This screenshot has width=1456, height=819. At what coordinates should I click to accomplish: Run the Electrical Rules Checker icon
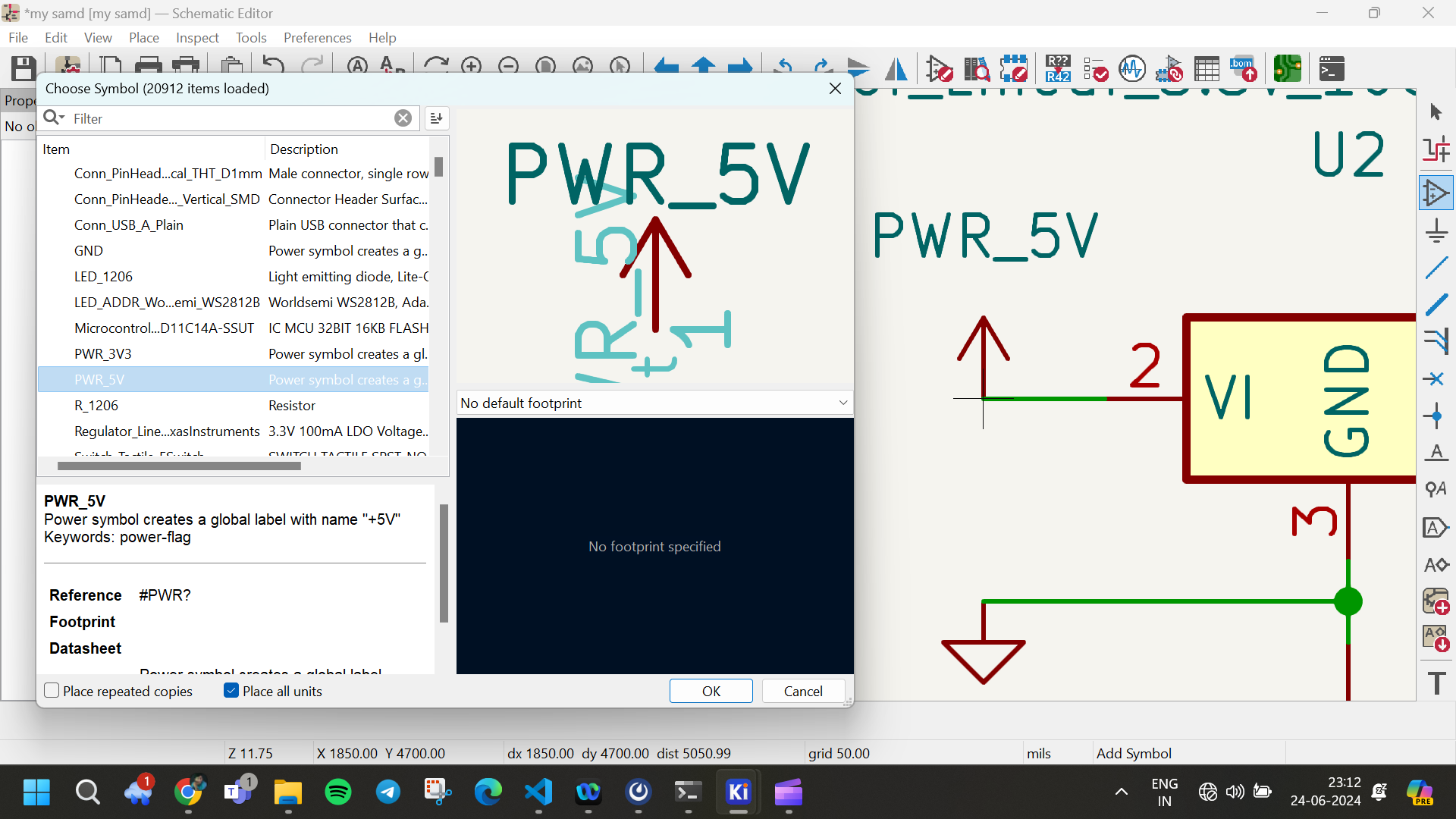[1095, 68]
